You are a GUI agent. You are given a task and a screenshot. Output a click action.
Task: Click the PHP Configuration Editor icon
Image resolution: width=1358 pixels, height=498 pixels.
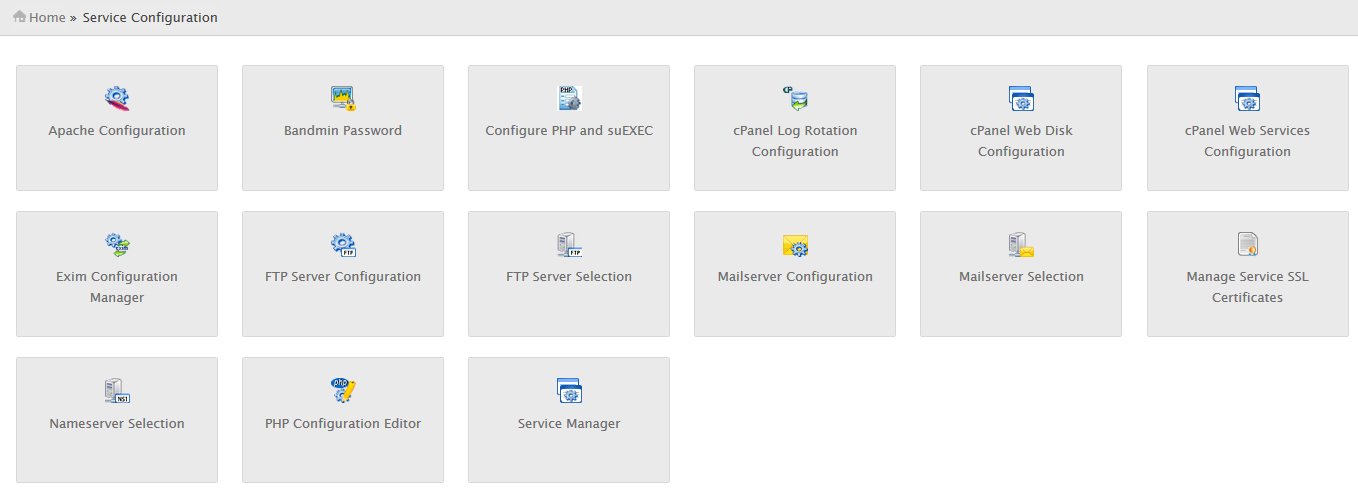click(343, 390)
